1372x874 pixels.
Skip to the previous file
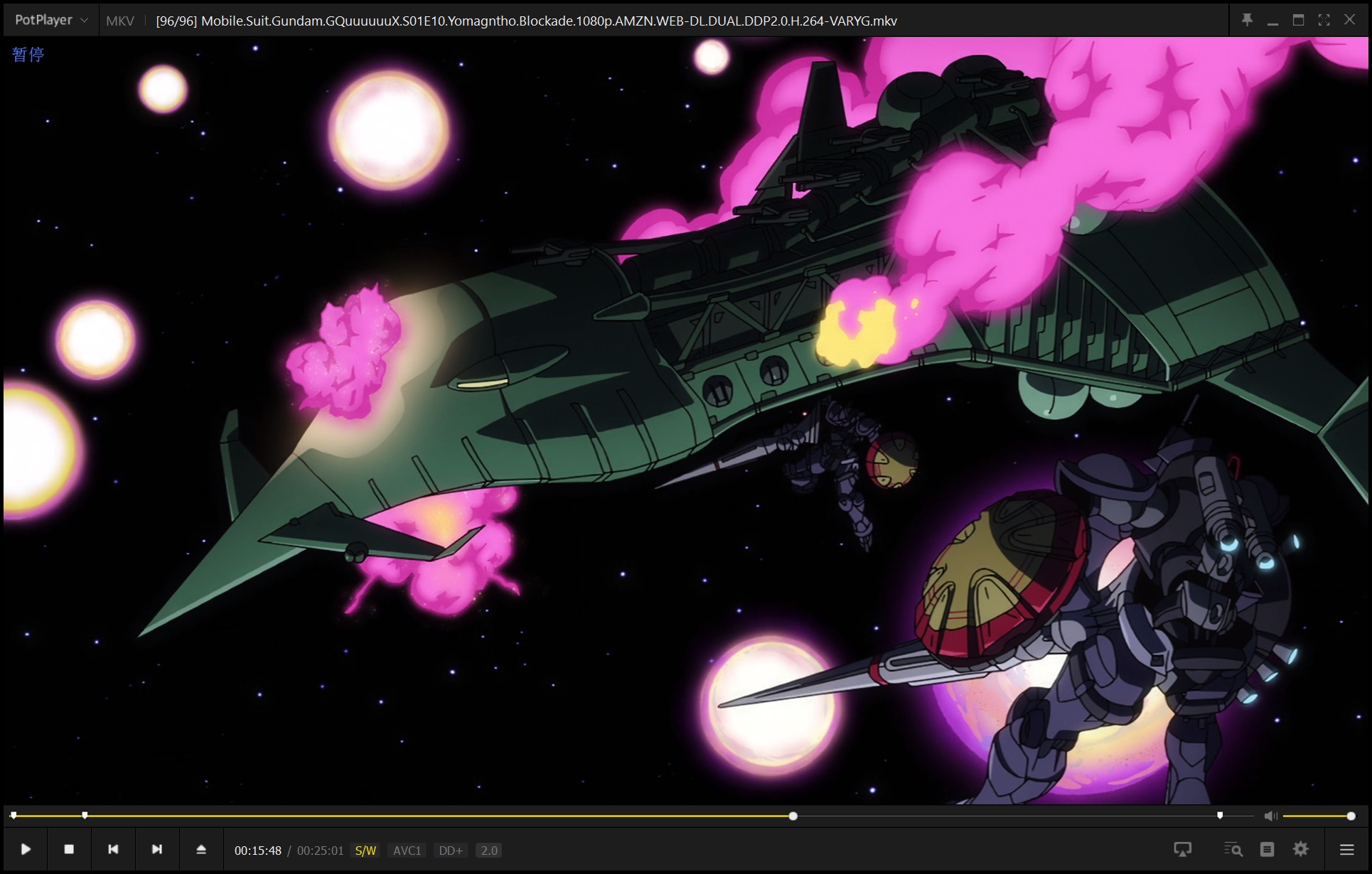tap(113, 849)
